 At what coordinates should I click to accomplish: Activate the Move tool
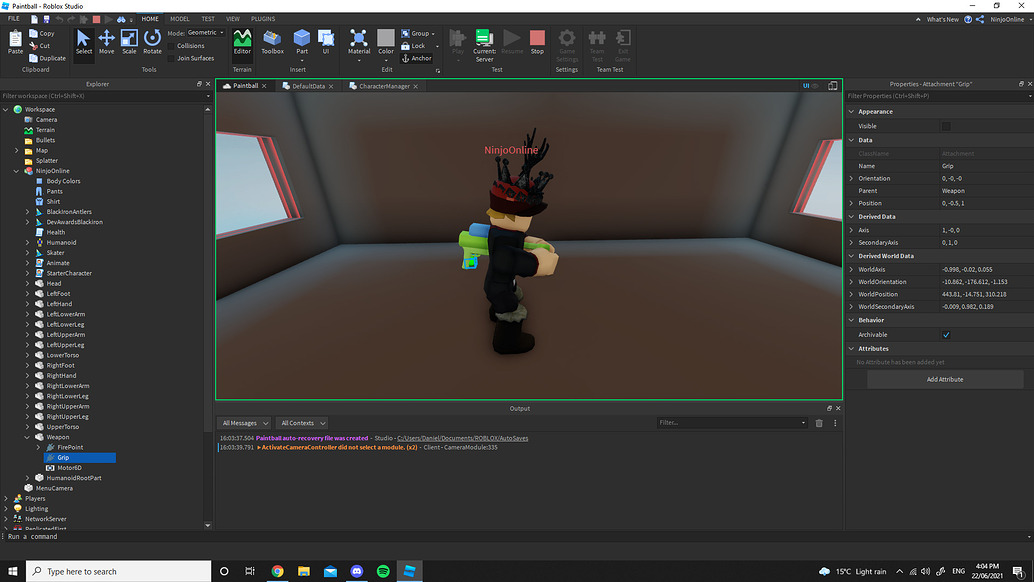tap(106, 42)
